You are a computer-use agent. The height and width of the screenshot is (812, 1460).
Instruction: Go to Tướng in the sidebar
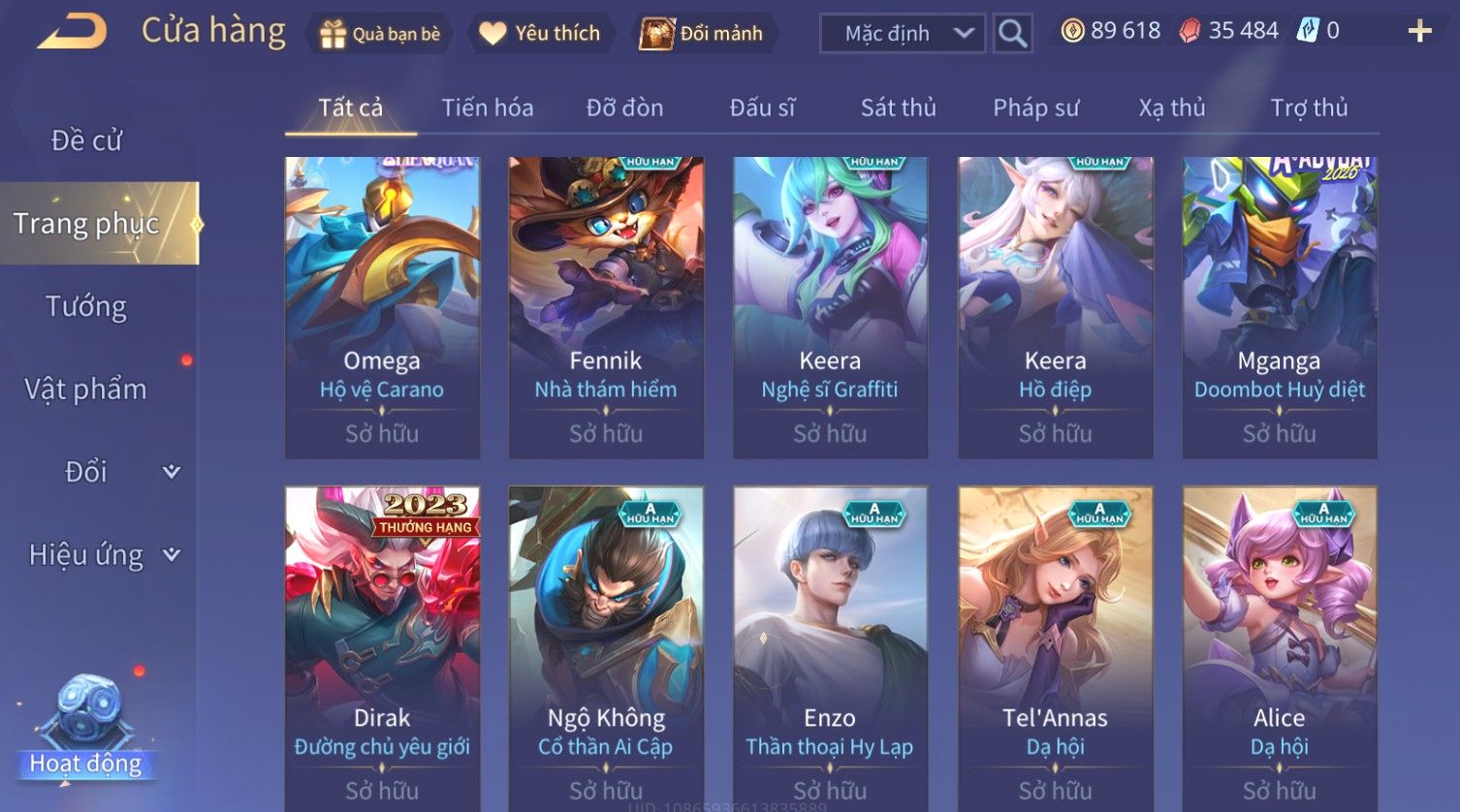pyautogui.click(x=86, y=306)
